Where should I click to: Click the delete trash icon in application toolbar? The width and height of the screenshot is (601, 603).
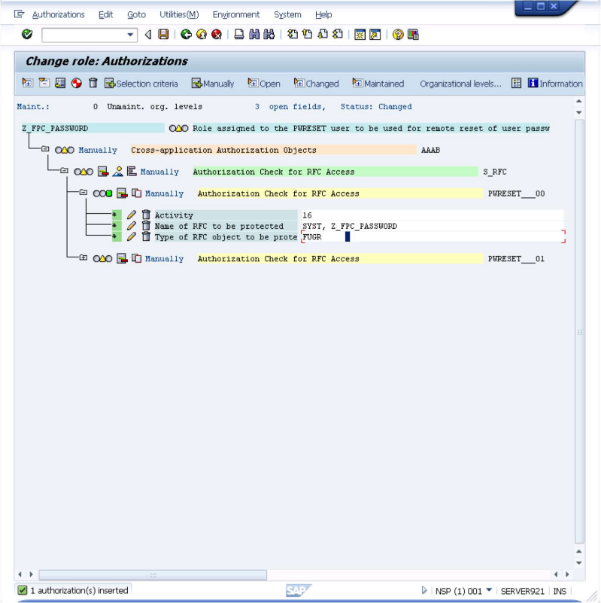pos(93,83)
